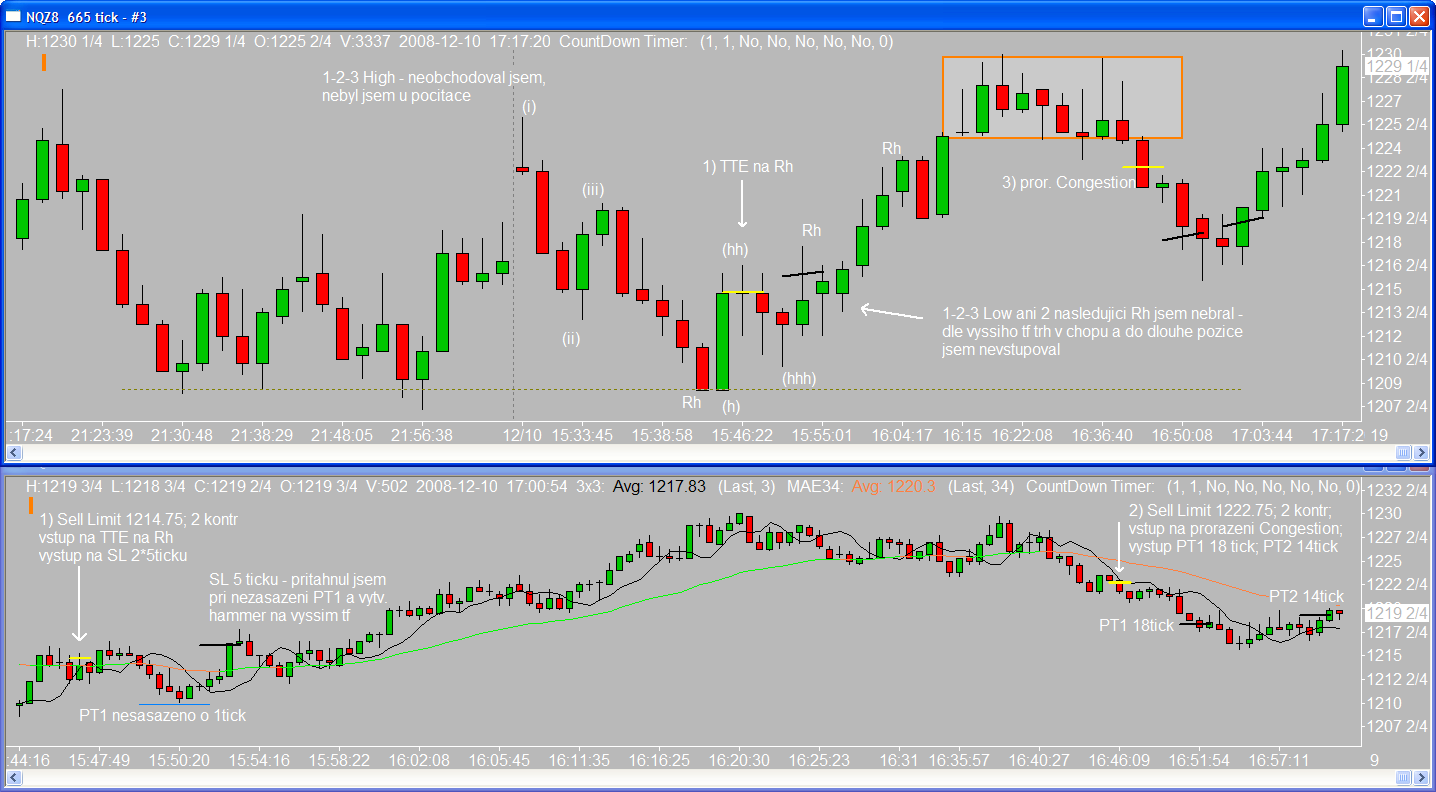The width and height of the screenshot is (1436, 792).
Task: Click the '1-2-3 High - neobchodoval jsem,' note
Action: pos(434,77)
